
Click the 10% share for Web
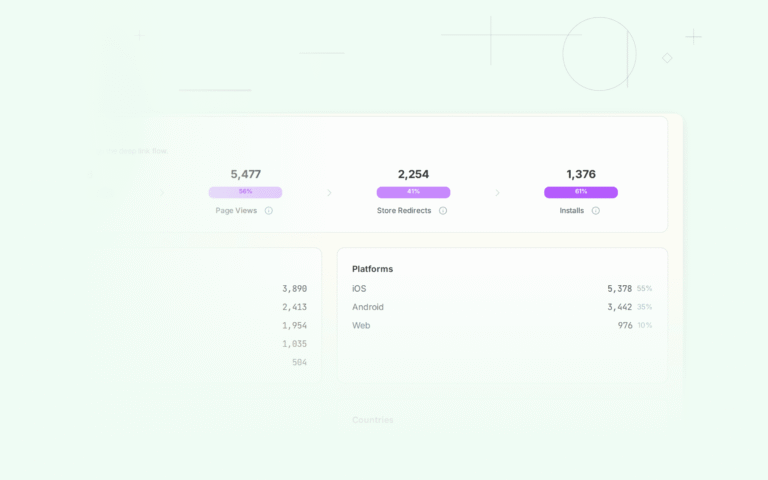(x=645, y=325)
